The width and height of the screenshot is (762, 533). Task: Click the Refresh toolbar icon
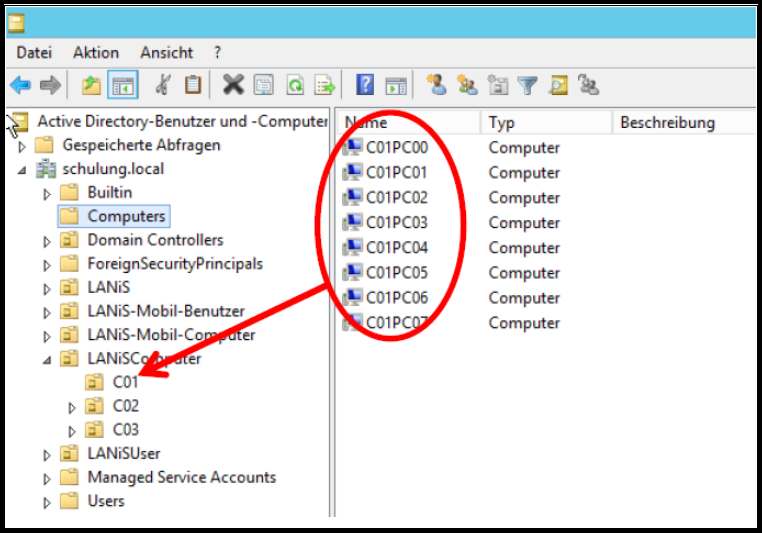pos(295,86)
